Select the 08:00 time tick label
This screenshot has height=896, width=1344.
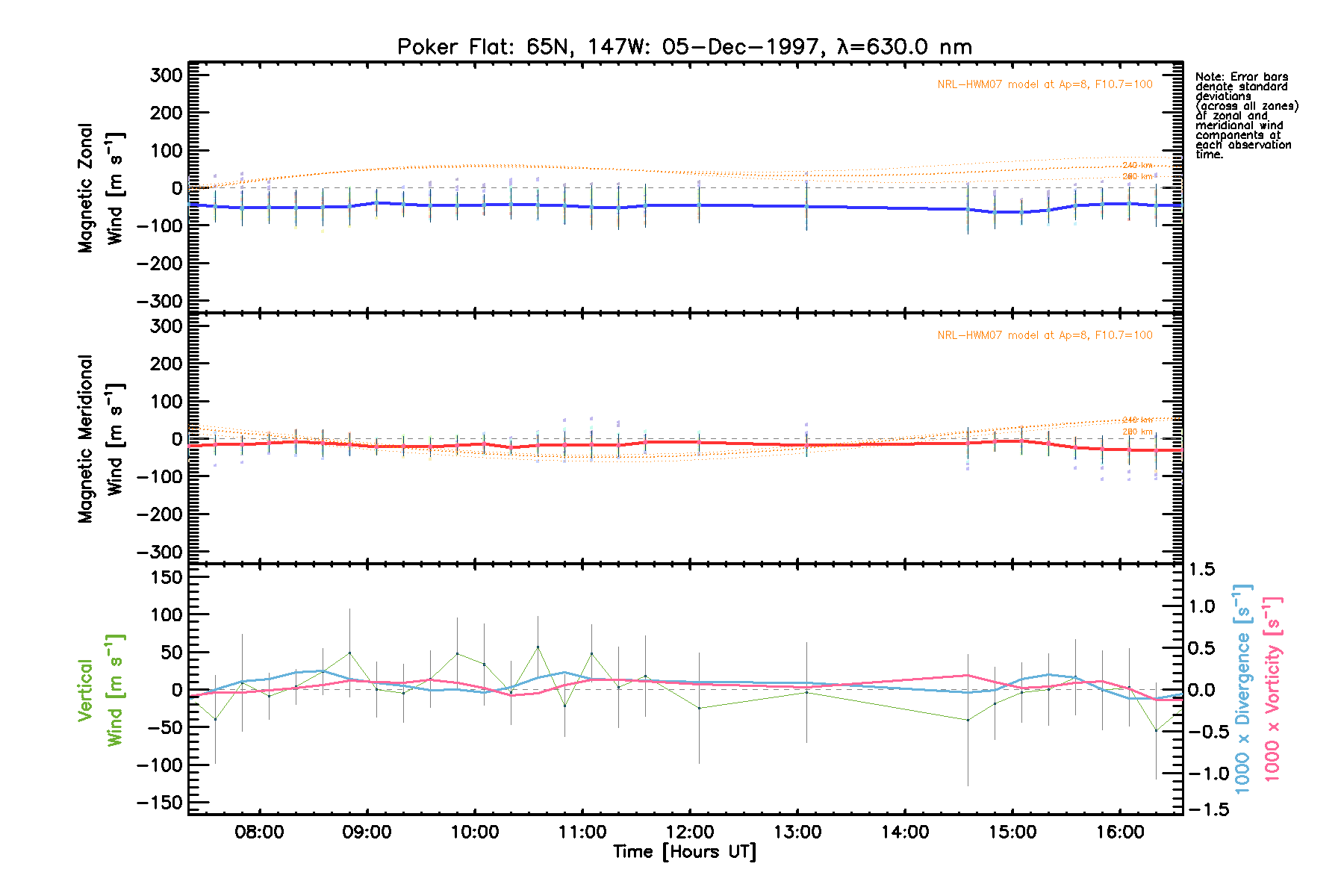tap(259, 832)
